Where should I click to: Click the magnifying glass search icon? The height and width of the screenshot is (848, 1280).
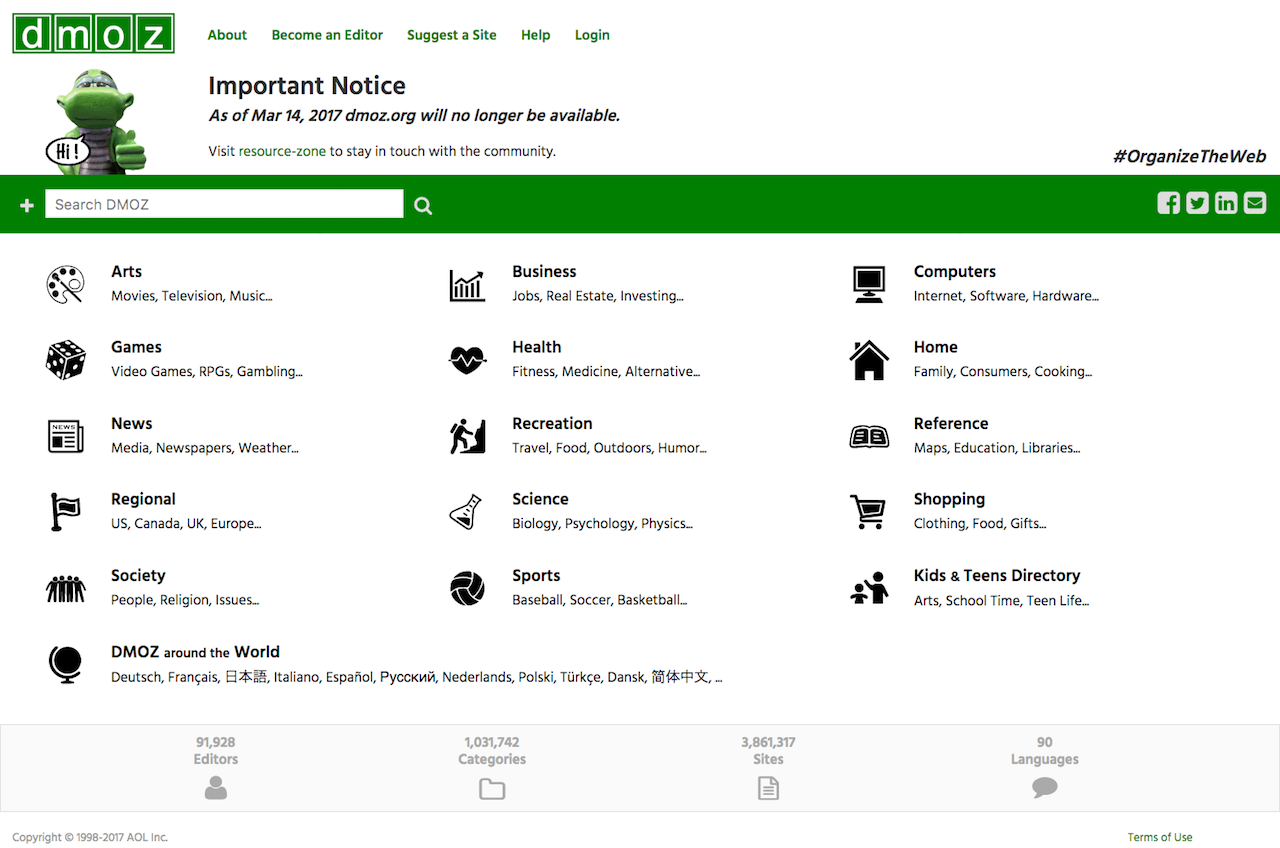pyautogui.click(x=423, y=205)
